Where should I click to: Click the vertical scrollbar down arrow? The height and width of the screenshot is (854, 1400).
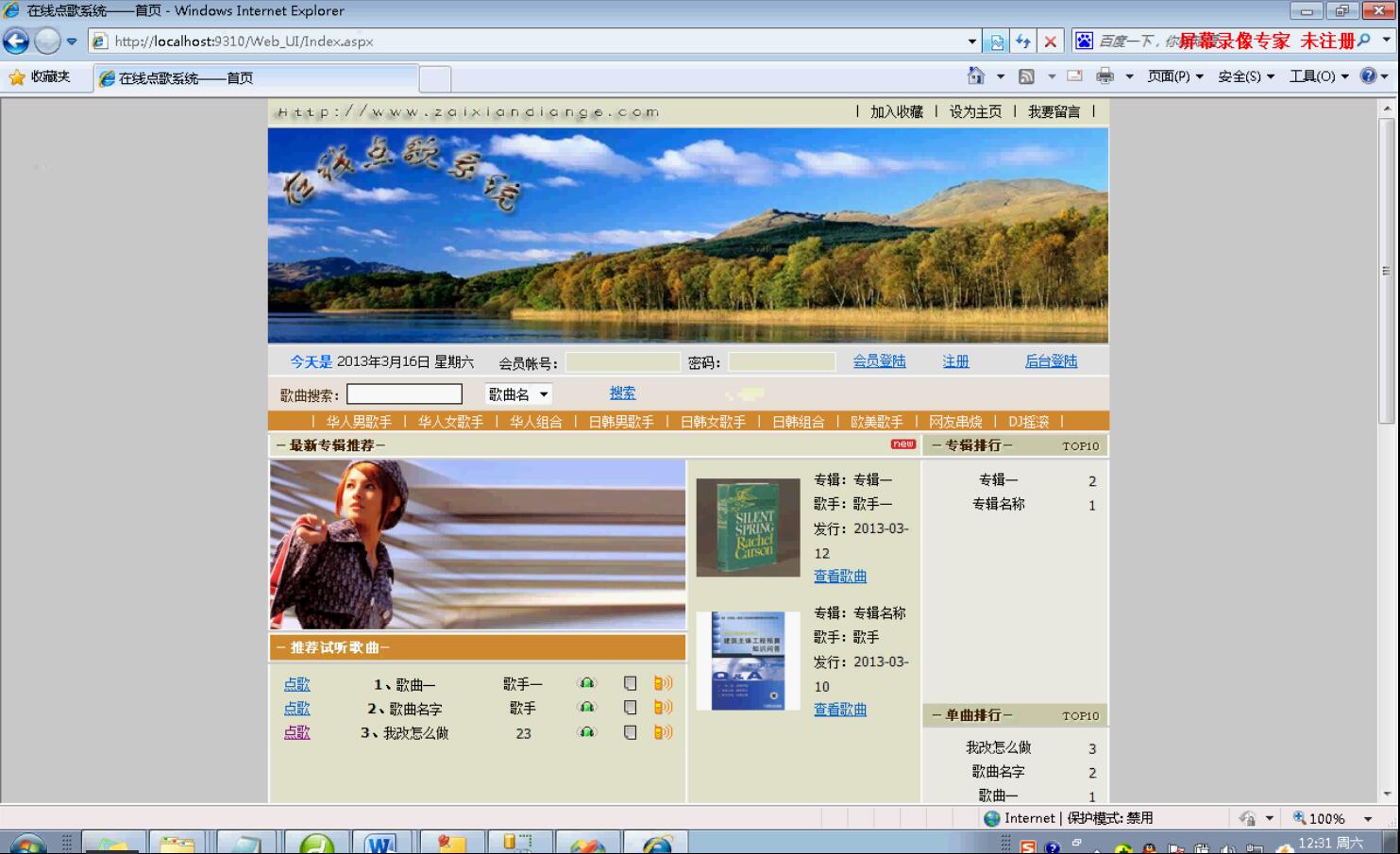click(1387, 794)
